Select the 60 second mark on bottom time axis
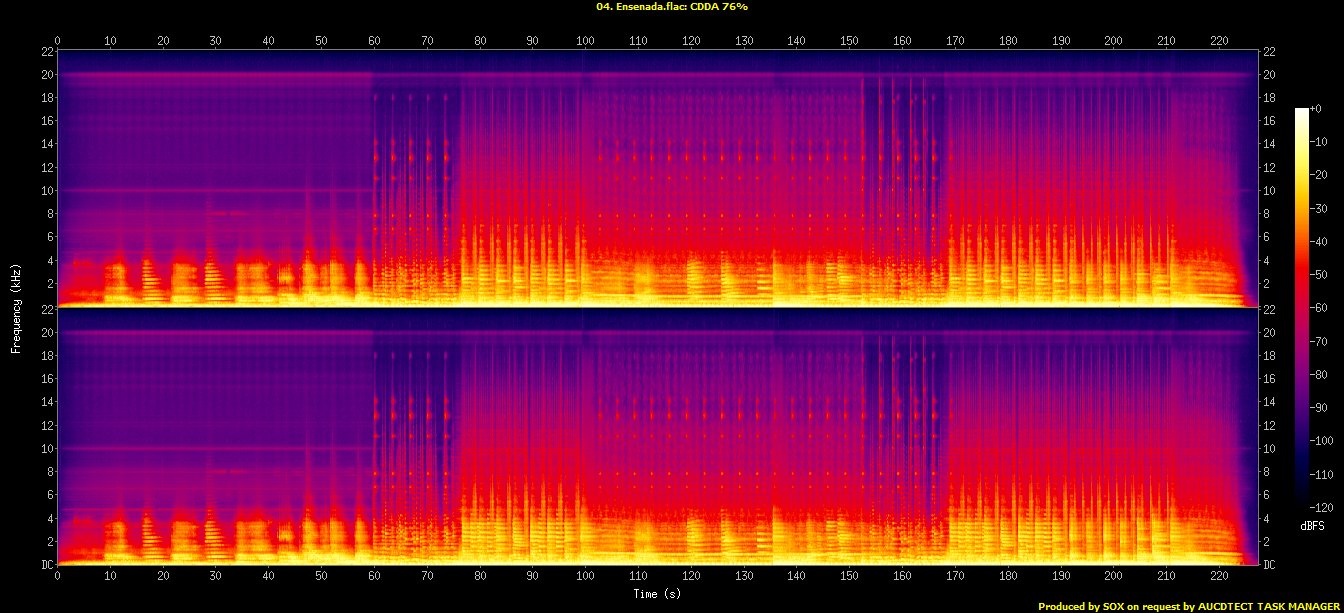This screenshot has height=613, width=1344. click(x=374, y=576)
